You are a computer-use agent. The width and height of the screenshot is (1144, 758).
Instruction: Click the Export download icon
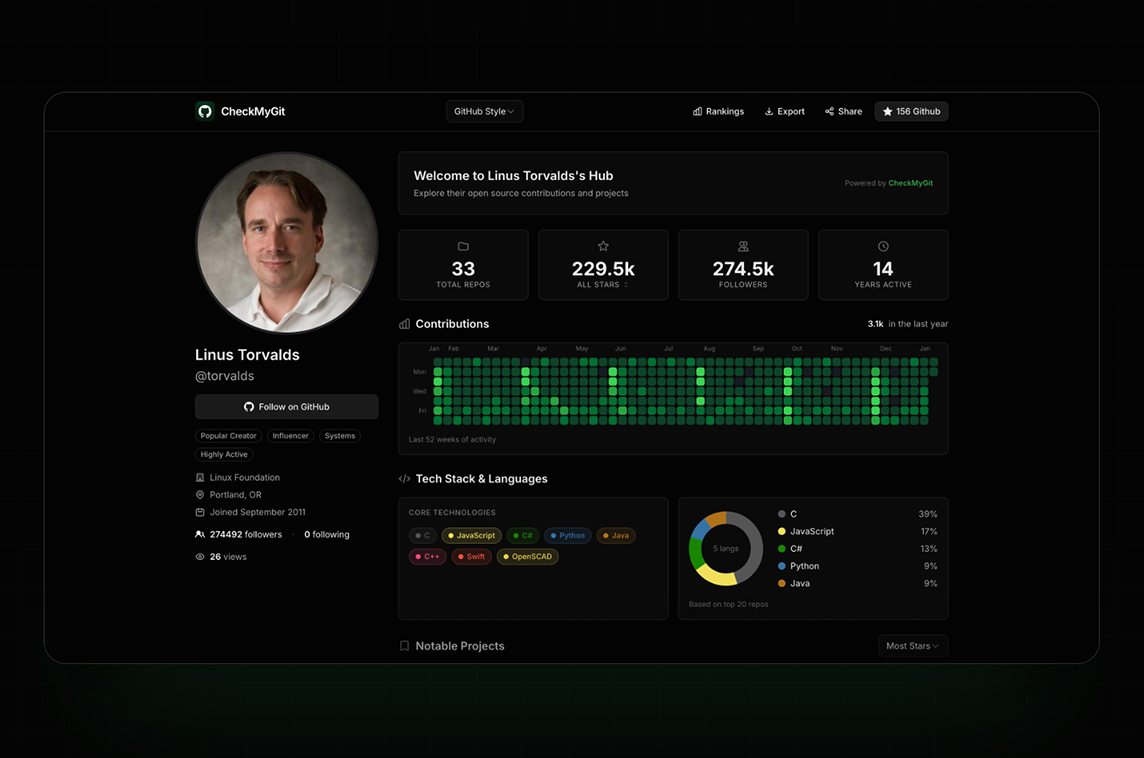pos(769,112)
